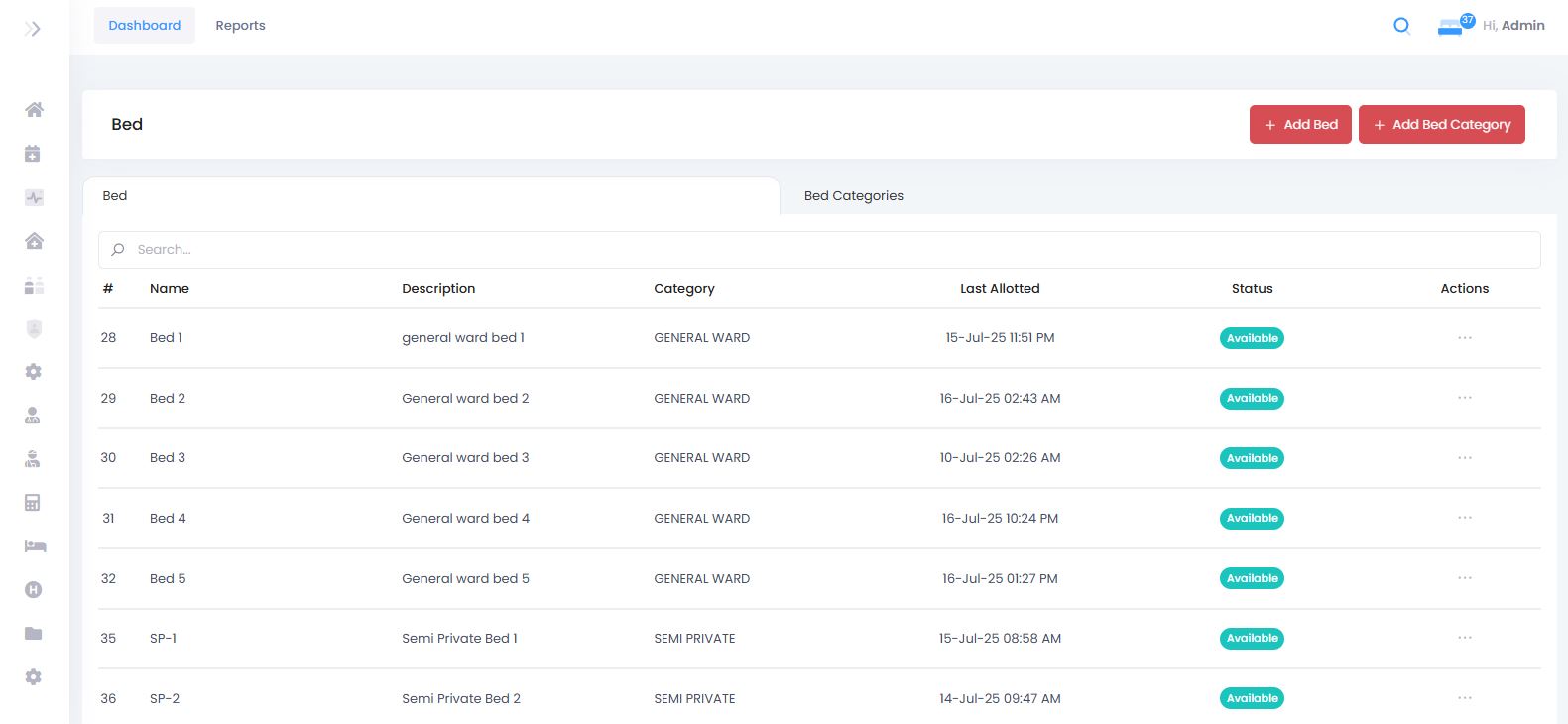Click the name cell SP-2
This screenshot has height=724, width=1568.
(165, 699)
